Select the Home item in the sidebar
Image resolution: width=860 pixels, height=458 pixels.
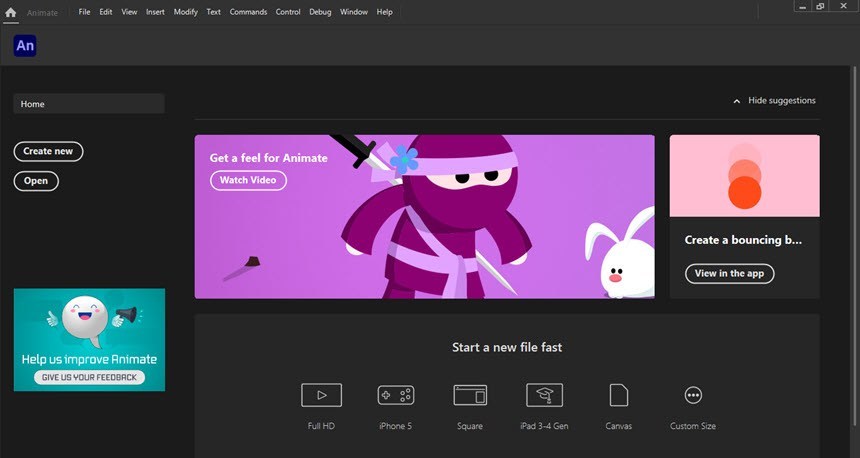tap(89, 104)
